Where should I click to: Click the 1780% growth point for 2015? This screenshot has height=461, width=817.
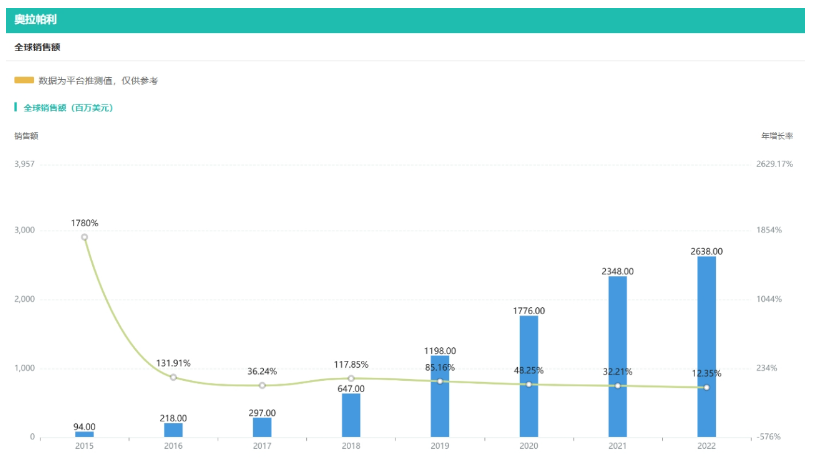(84, 237)
